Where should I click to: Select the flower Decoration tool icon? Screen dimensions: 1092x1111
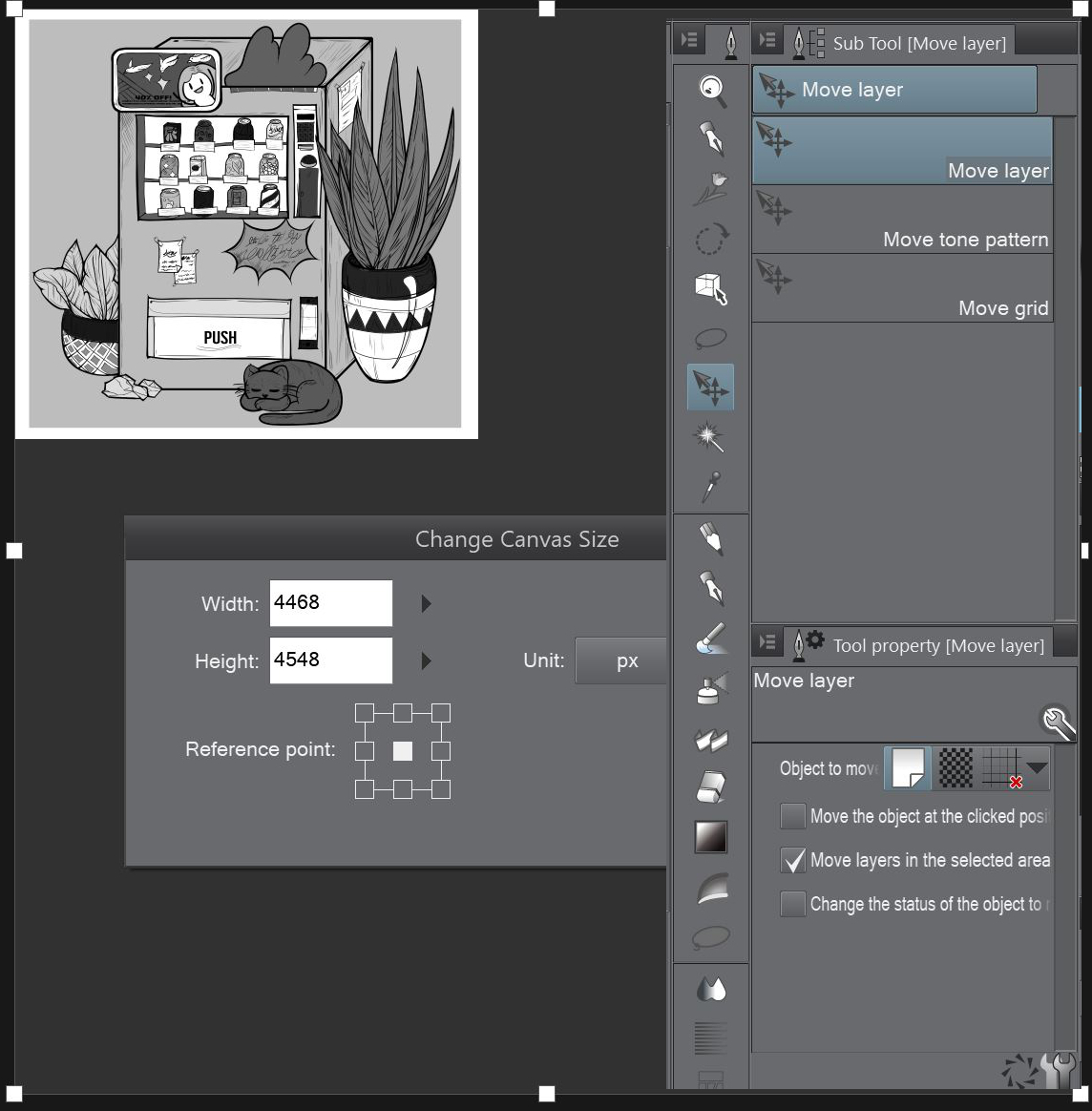[711, 188]
